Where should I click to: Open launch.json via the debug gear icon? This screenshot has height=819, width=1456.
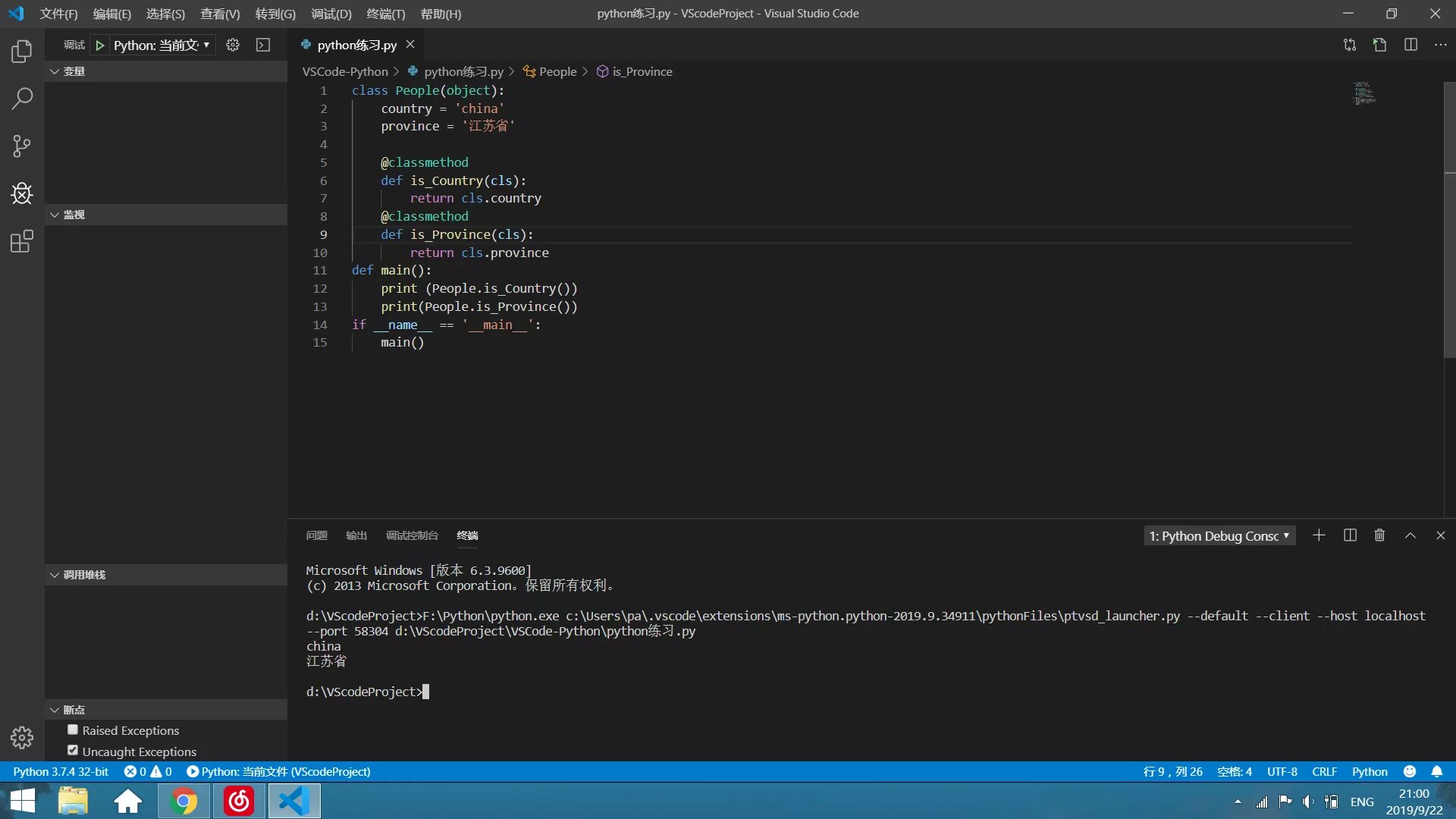click(233, 45)
